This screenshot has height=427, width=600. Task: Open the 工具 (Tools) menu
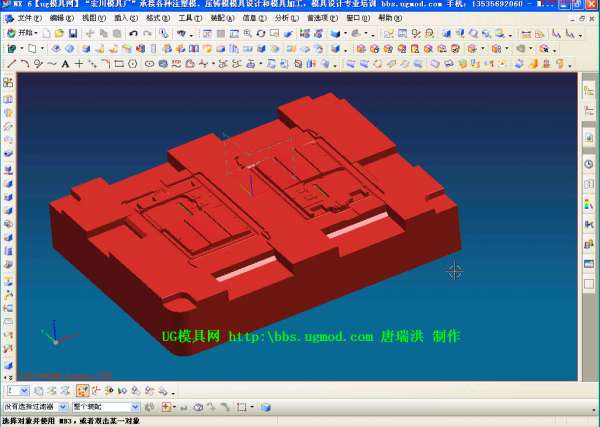(187, 18)
